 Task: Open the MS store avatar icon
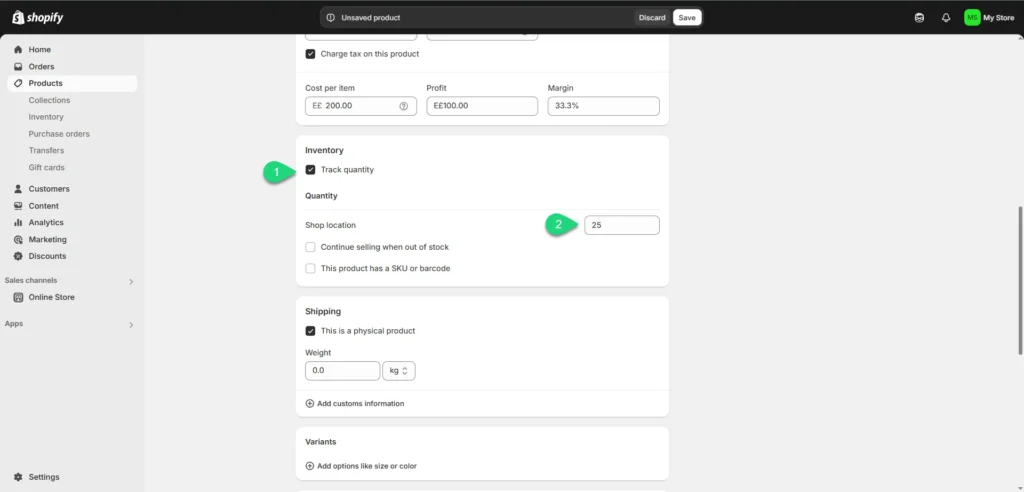point(972,17)
